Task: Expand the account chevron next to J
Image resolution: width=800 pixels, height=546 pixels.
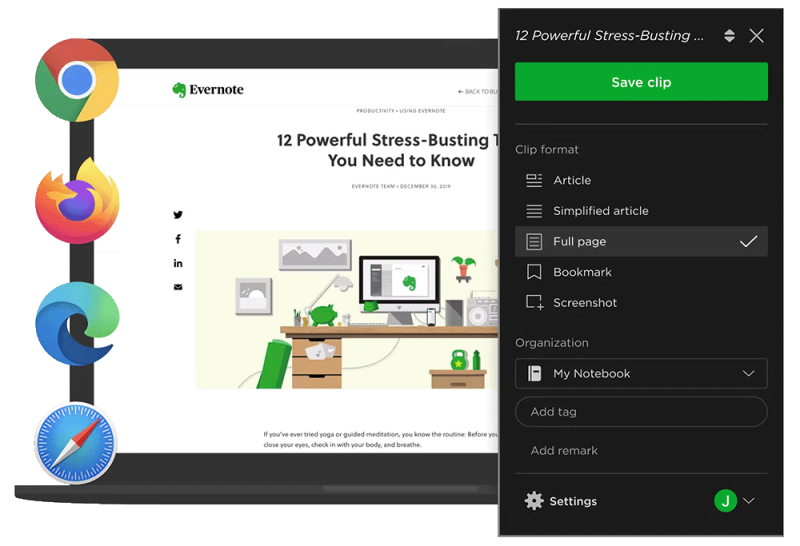Action: tap(748, 501)
